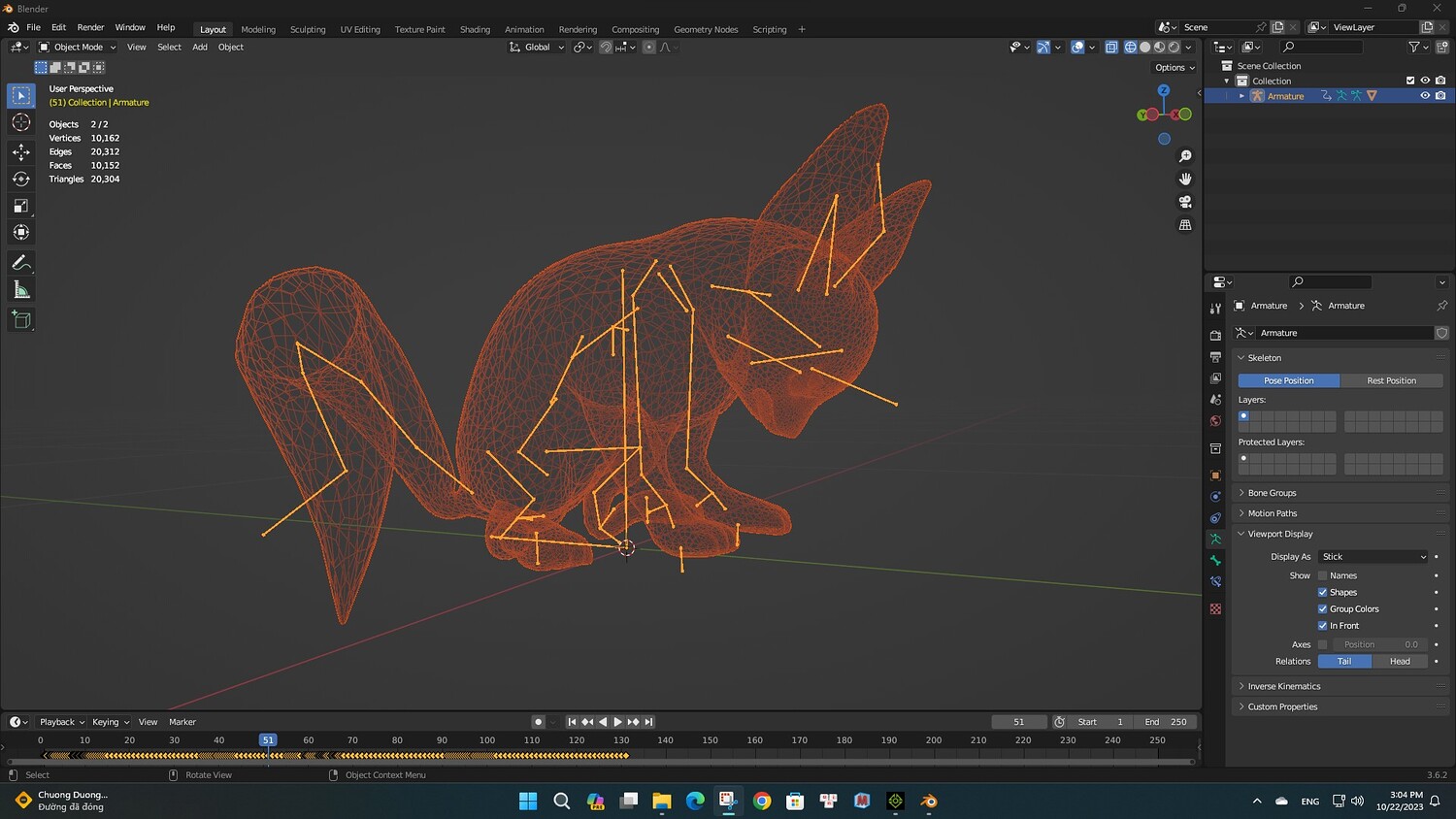The image size is (1456, 819).
Task: Open the Display As Stick dropdown
Action: [x=1373, y=557]
